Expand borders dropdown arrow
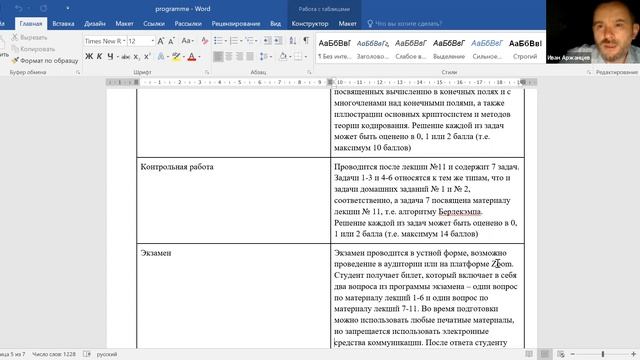Screen dimensions: 640x360 pyautogui.click(x=306, y=57)
